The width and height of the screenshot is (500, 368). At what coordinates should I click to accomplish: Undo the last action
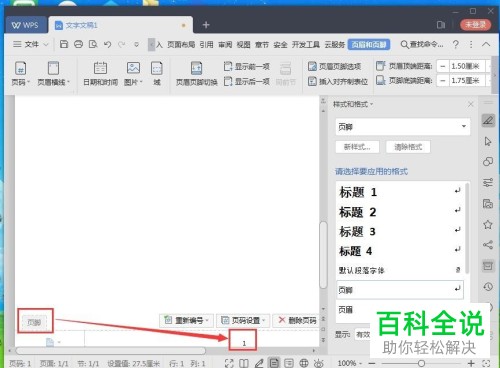coord(107,44)
